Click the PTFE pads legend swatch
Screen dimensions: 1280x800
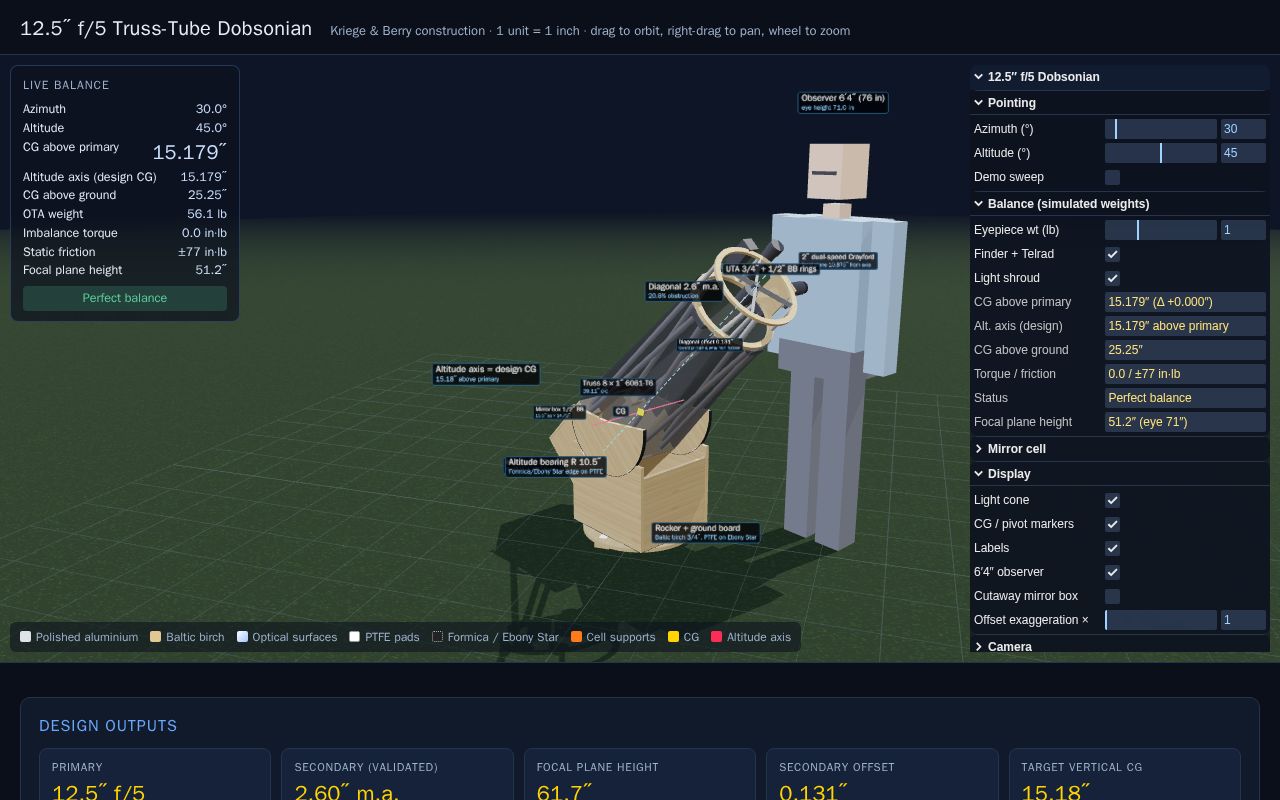tap(355, 637)
